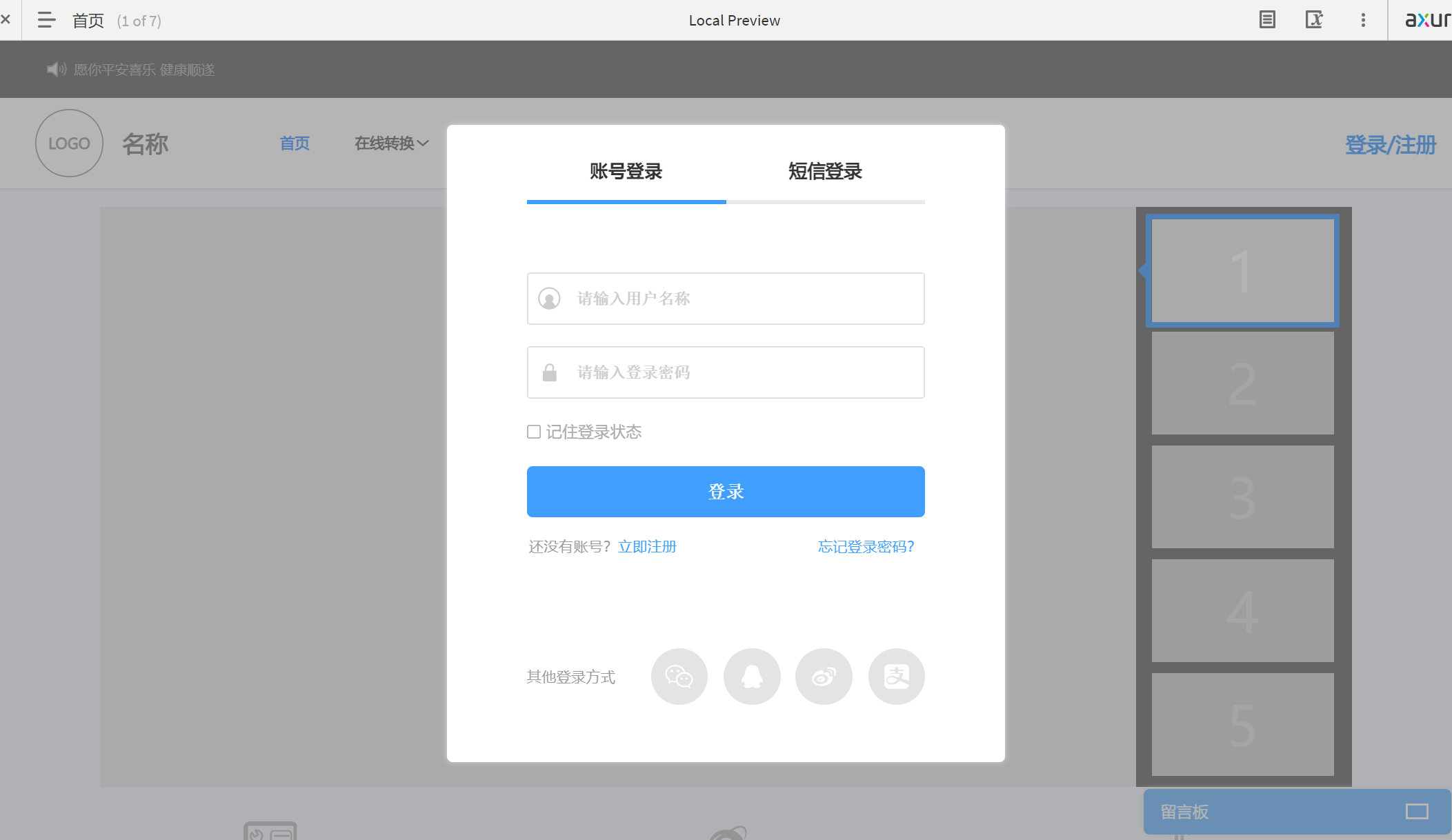Expand the 在线转换 dropdown menu
Image resolution: width=1452 pixels, height=840 pixels.
(392, 143)
